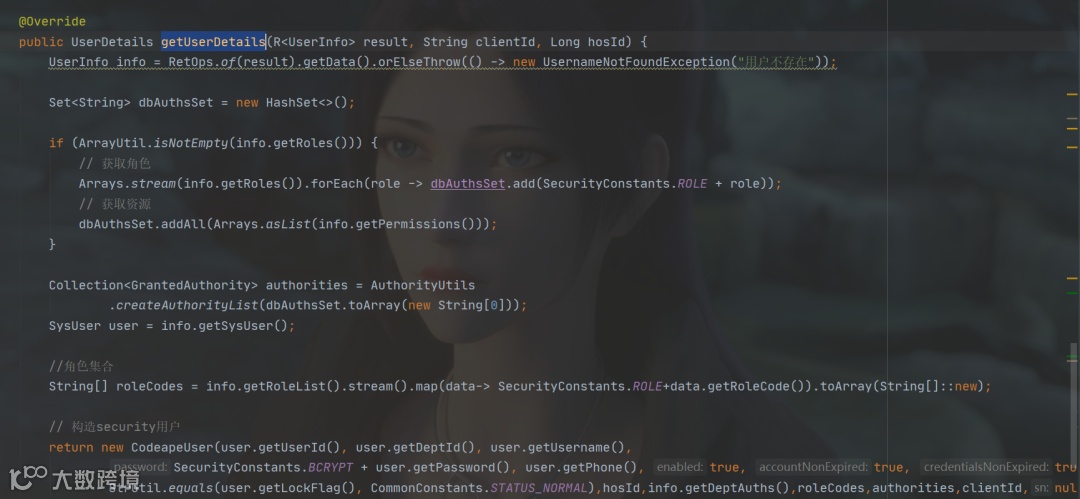1080x499 pixels.
Task: Click createAuthorityList method call
Action: click(x=187, y=305)
